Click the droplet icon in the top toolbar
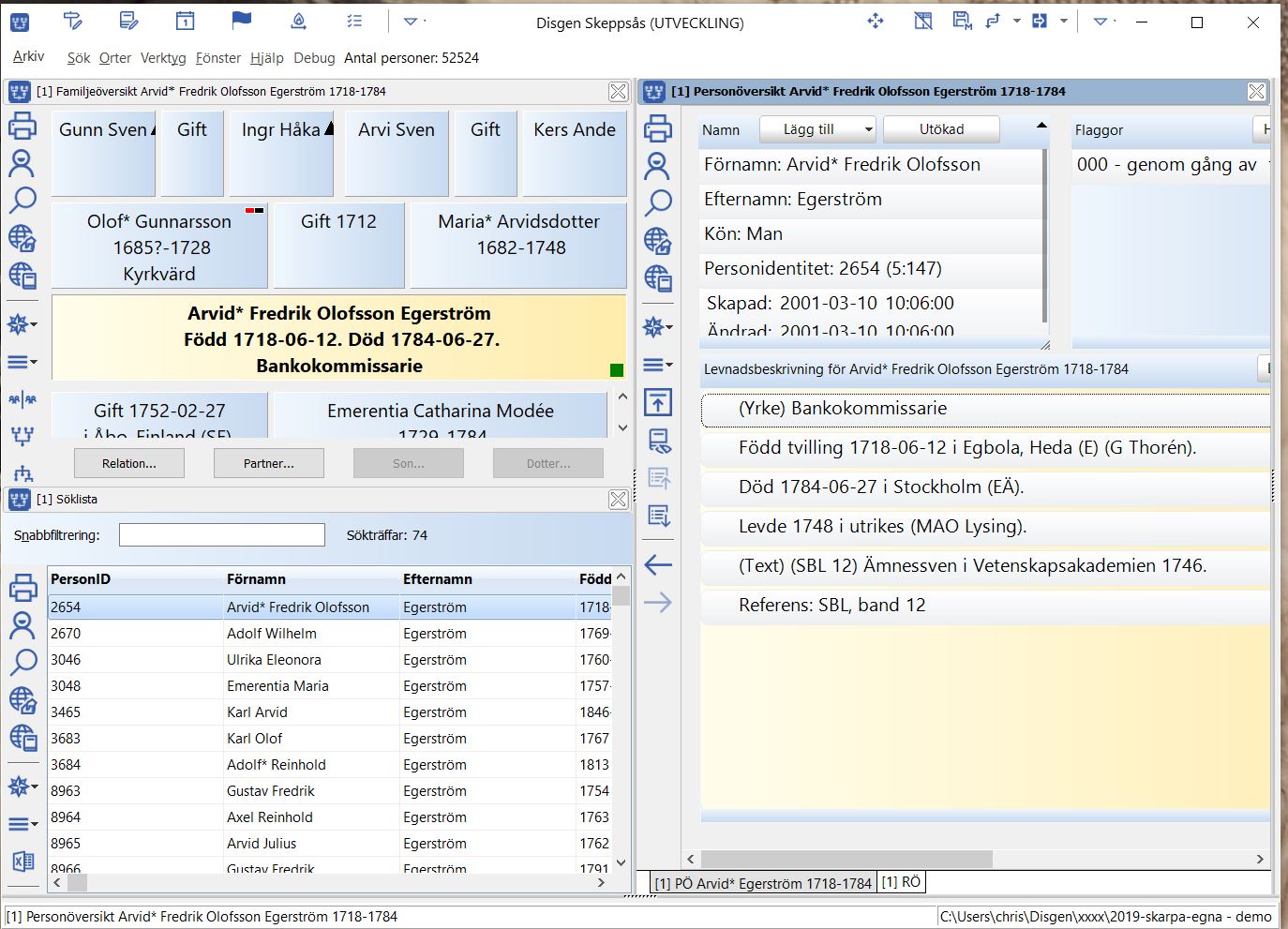The height and width of the screenshot is (929, 1288). (298, 21)
